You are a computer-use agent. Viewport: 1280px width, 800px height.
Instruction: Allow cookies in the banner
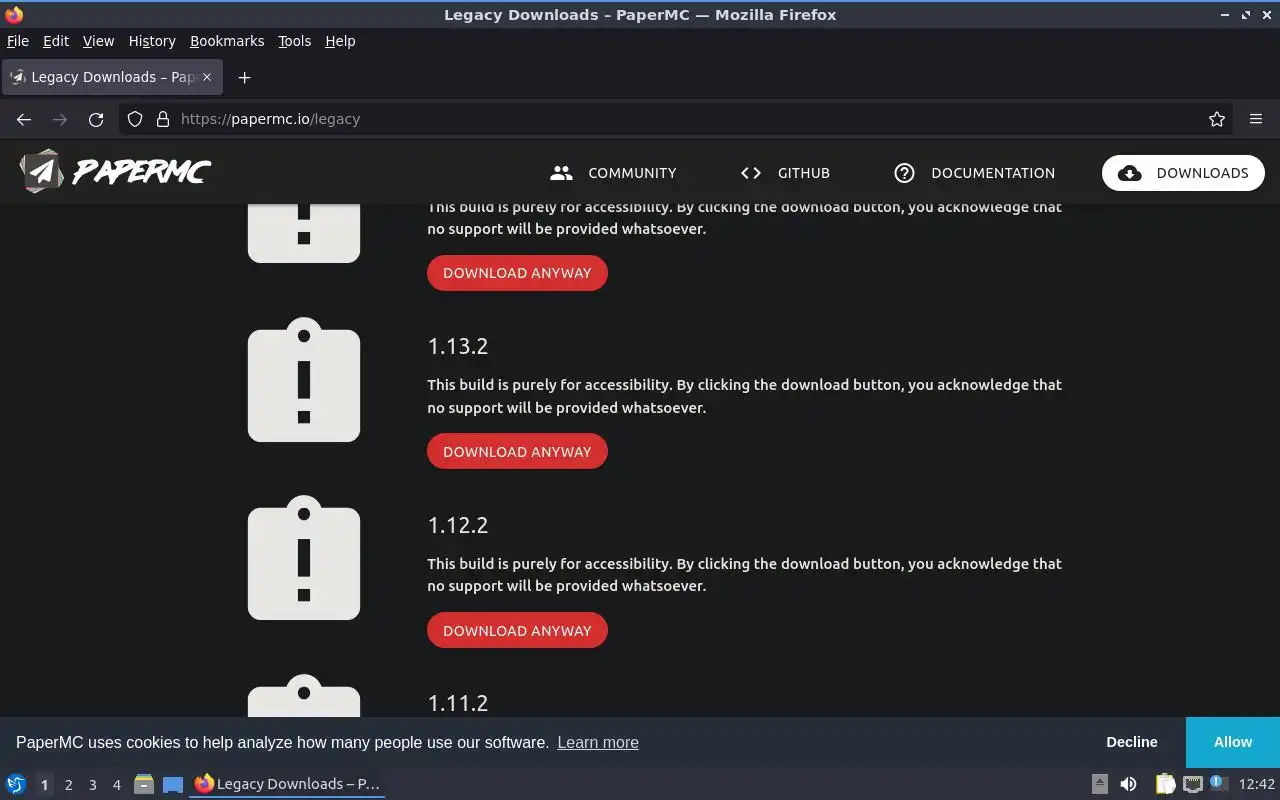click(1233, 742)
